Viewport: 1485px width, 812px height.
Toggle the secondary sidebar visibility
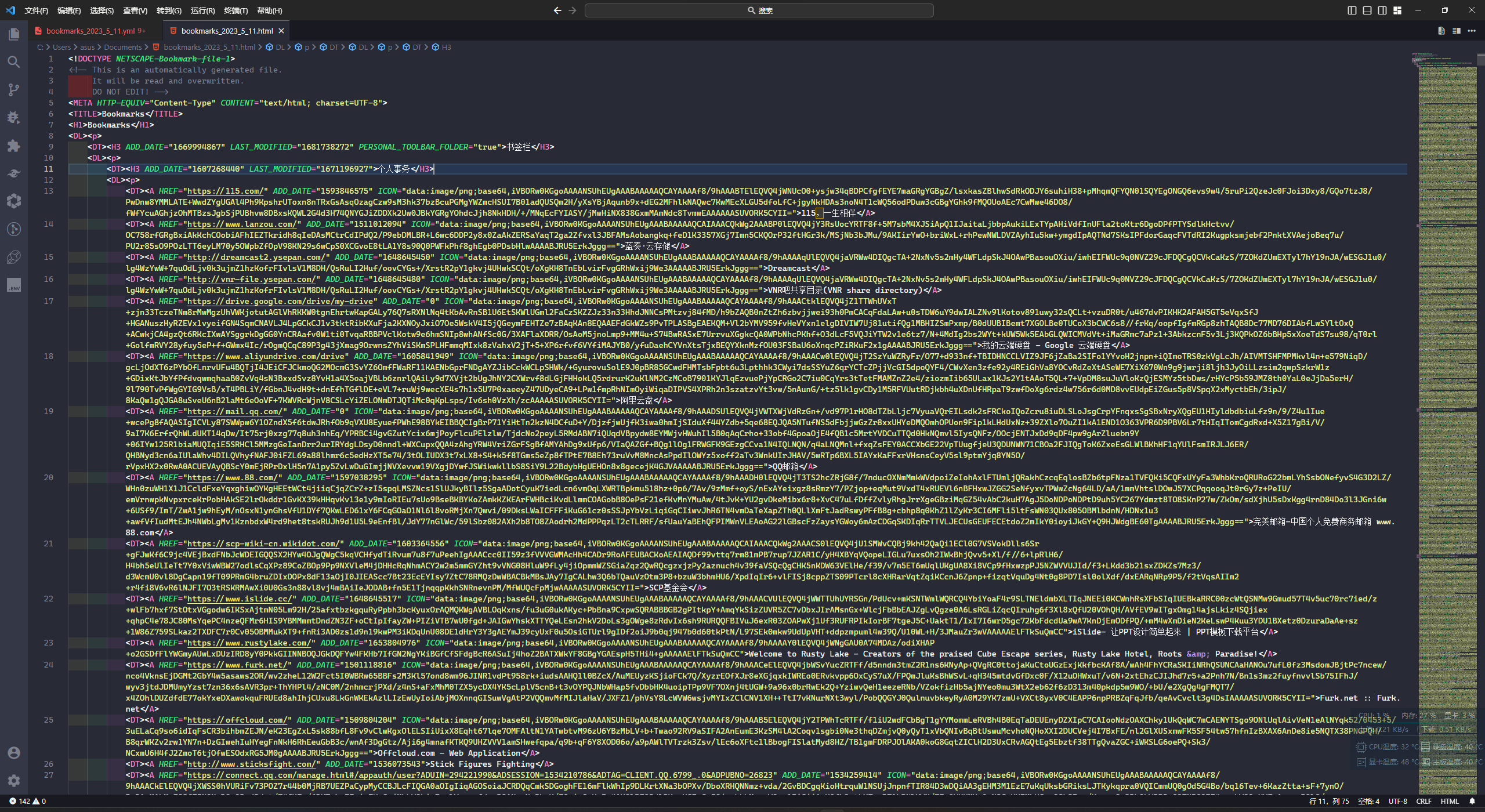[1383, 10]
